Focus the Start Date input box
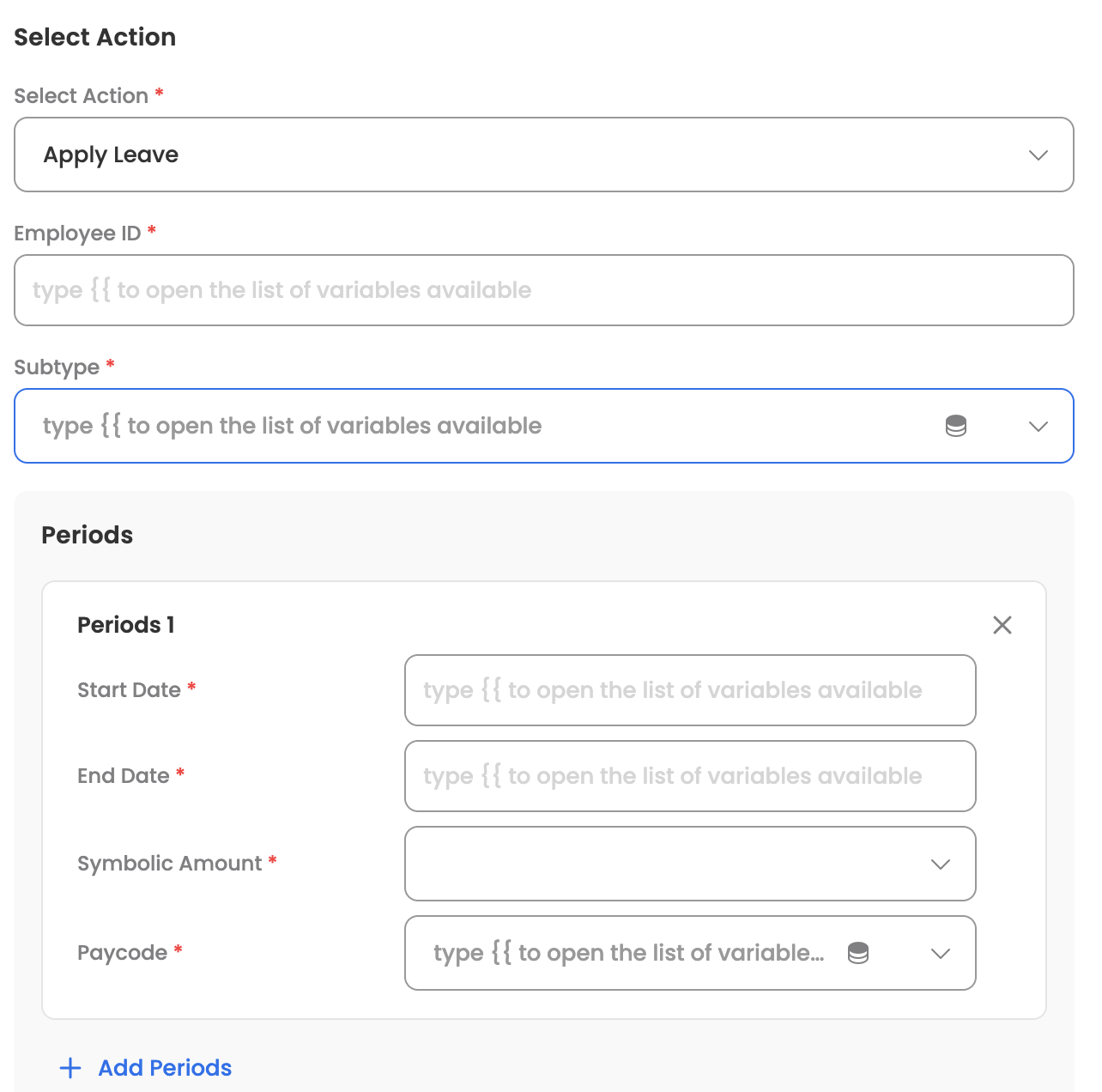 point(690,690)
